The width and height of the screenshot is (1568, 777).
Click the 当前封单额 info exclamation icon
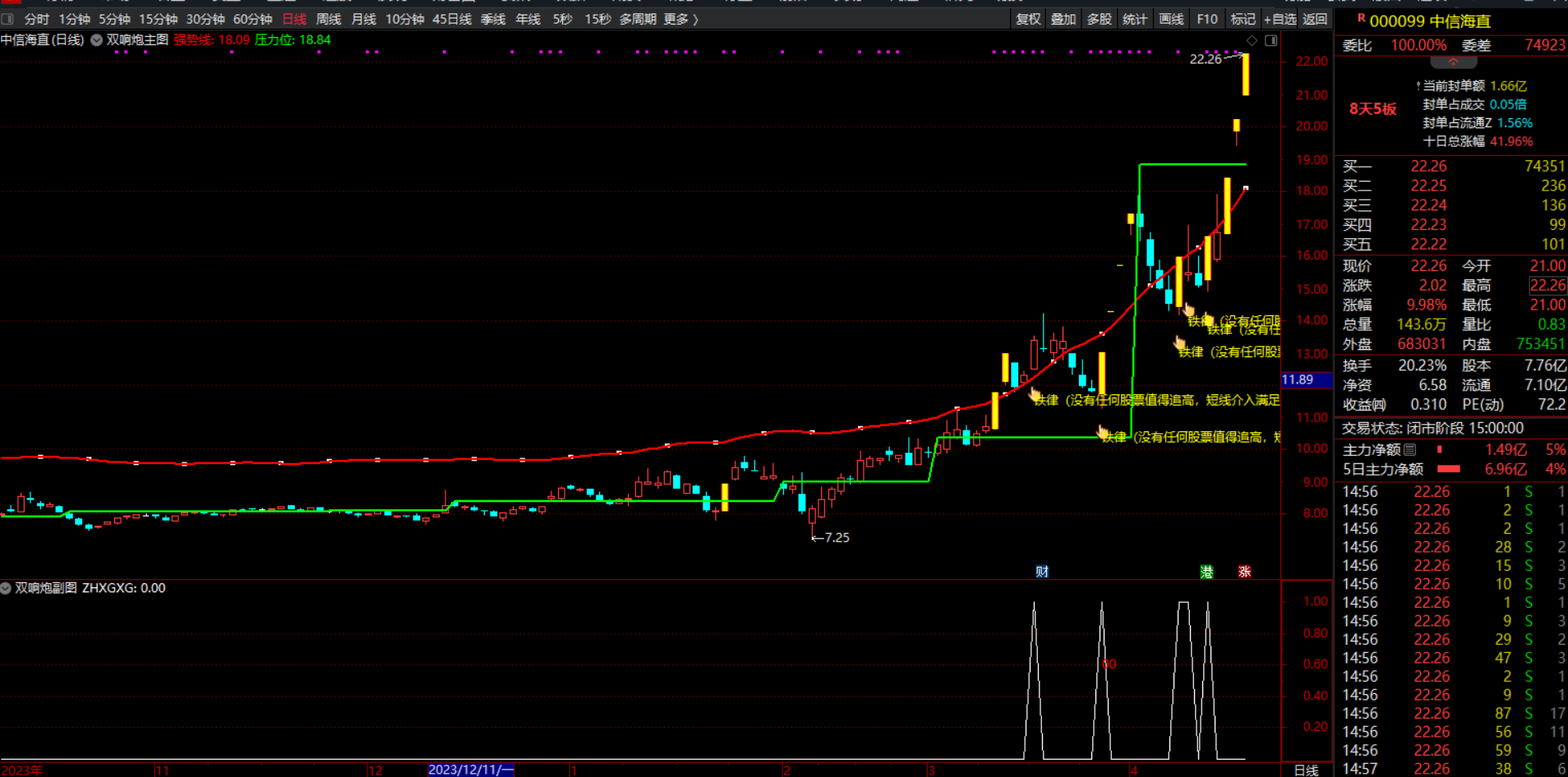pyautogui.click(x=1418, y=86)
